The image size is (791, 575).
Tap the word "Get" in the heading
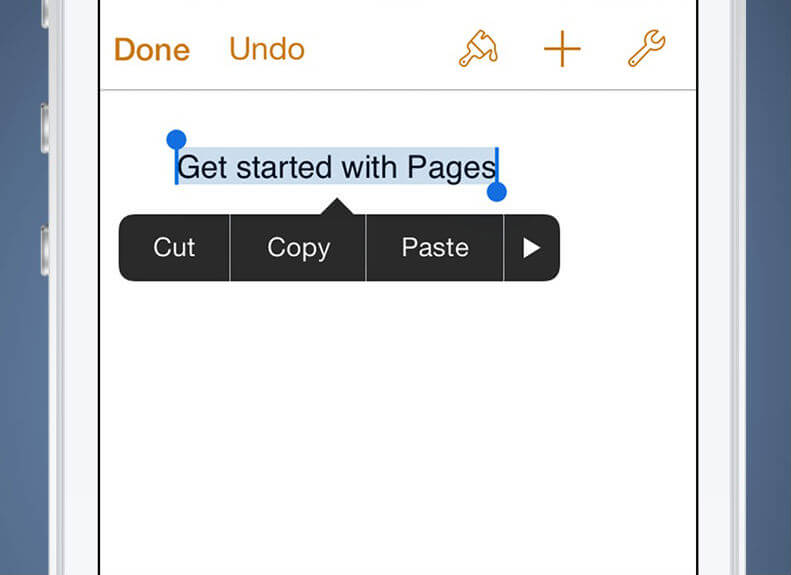[x=202, y=167]
